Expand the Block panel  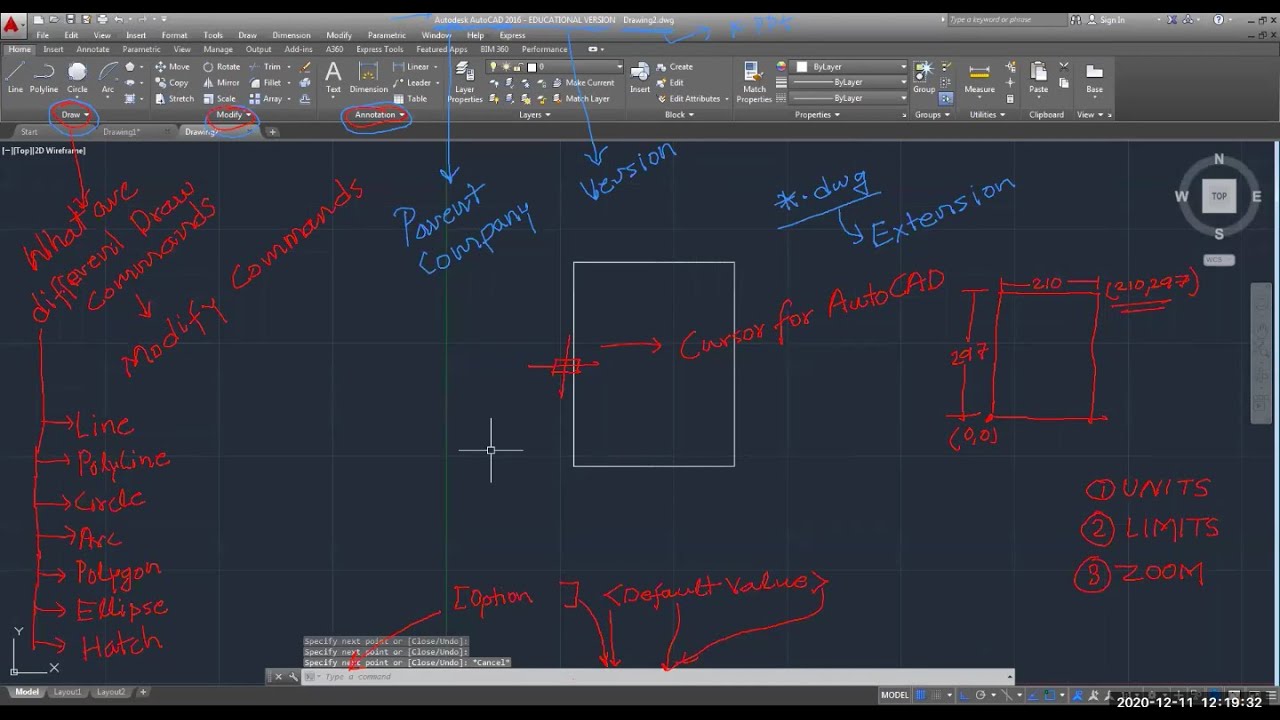pos(679,115)
